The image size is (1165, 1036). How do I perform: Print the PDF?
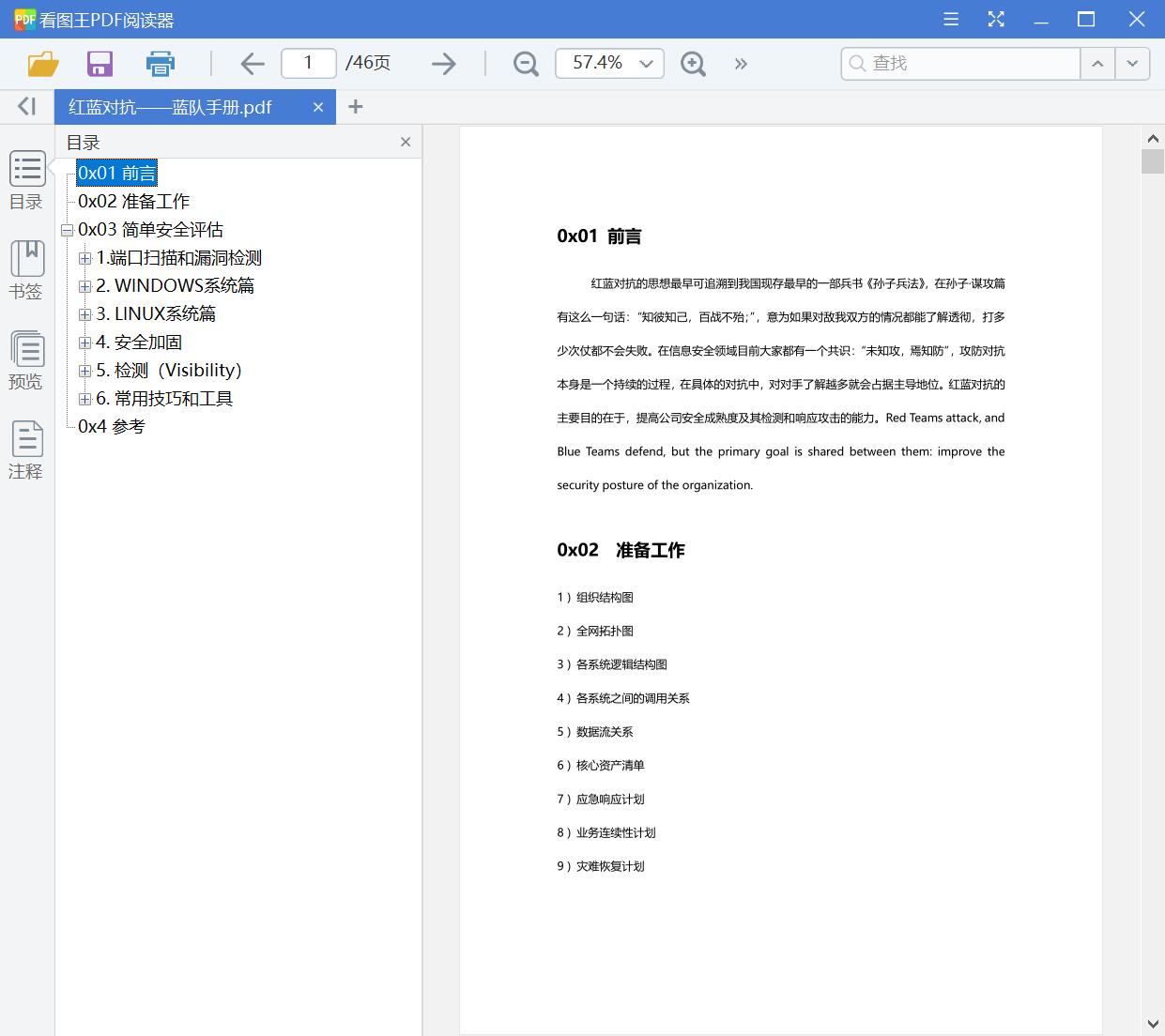pyautogui.click(x=160, y=63)
